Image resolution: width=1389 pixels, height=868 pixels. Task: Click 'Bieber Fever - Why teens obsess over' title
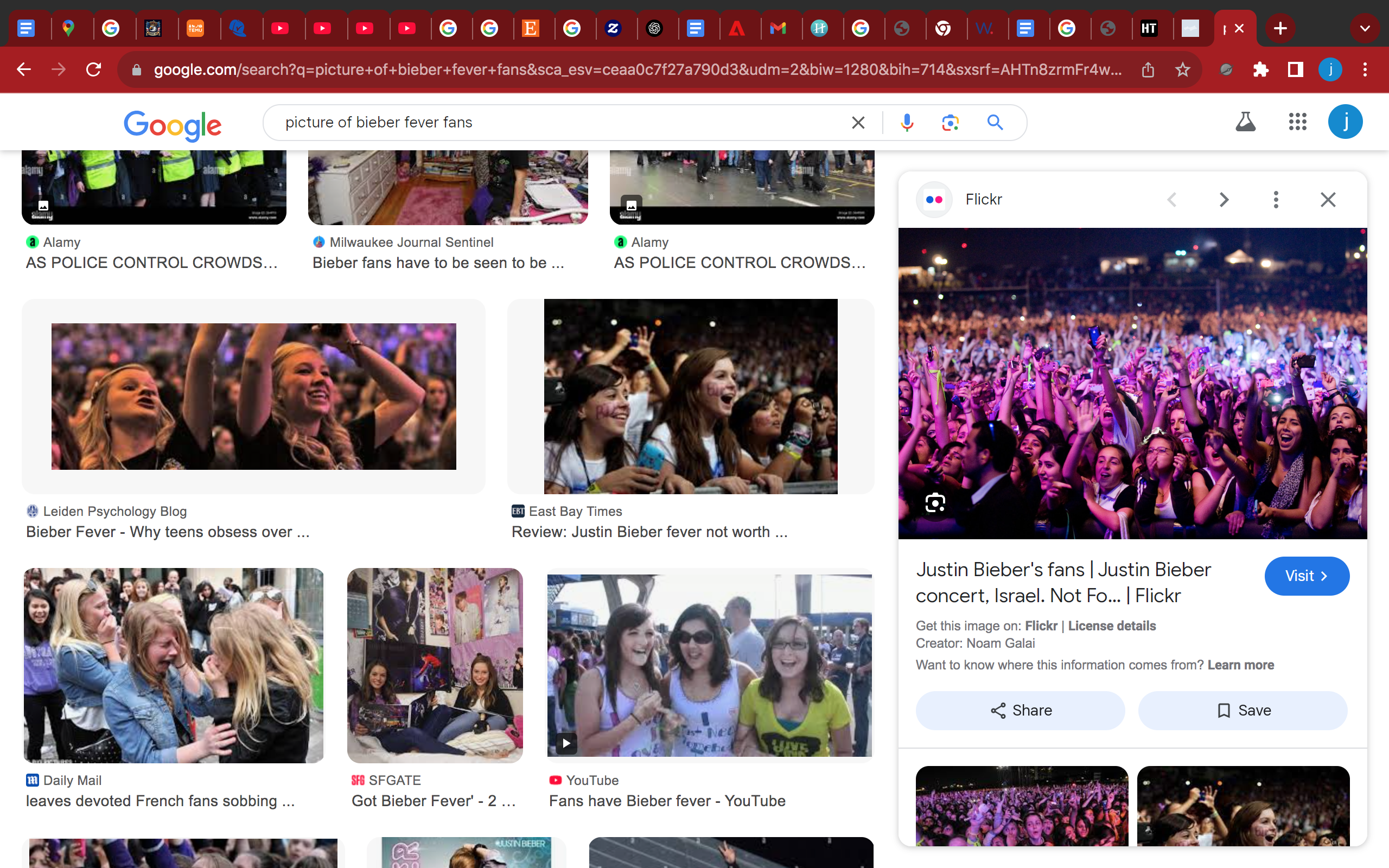(x=168, y=532)
